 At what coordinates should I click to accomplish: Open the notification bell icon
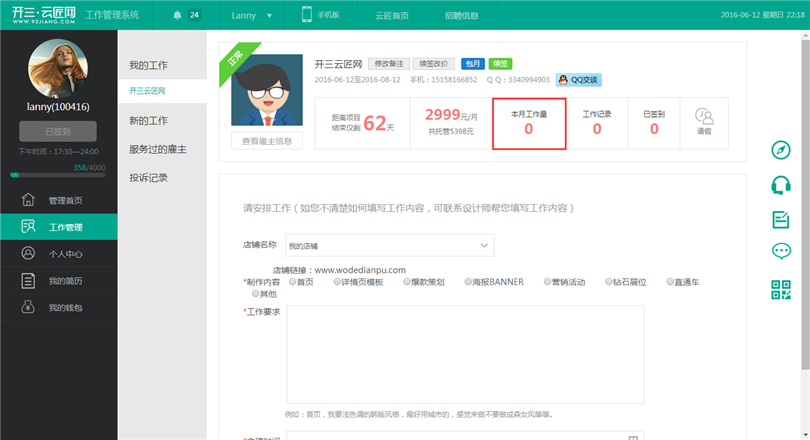click(x=177, y=15)
